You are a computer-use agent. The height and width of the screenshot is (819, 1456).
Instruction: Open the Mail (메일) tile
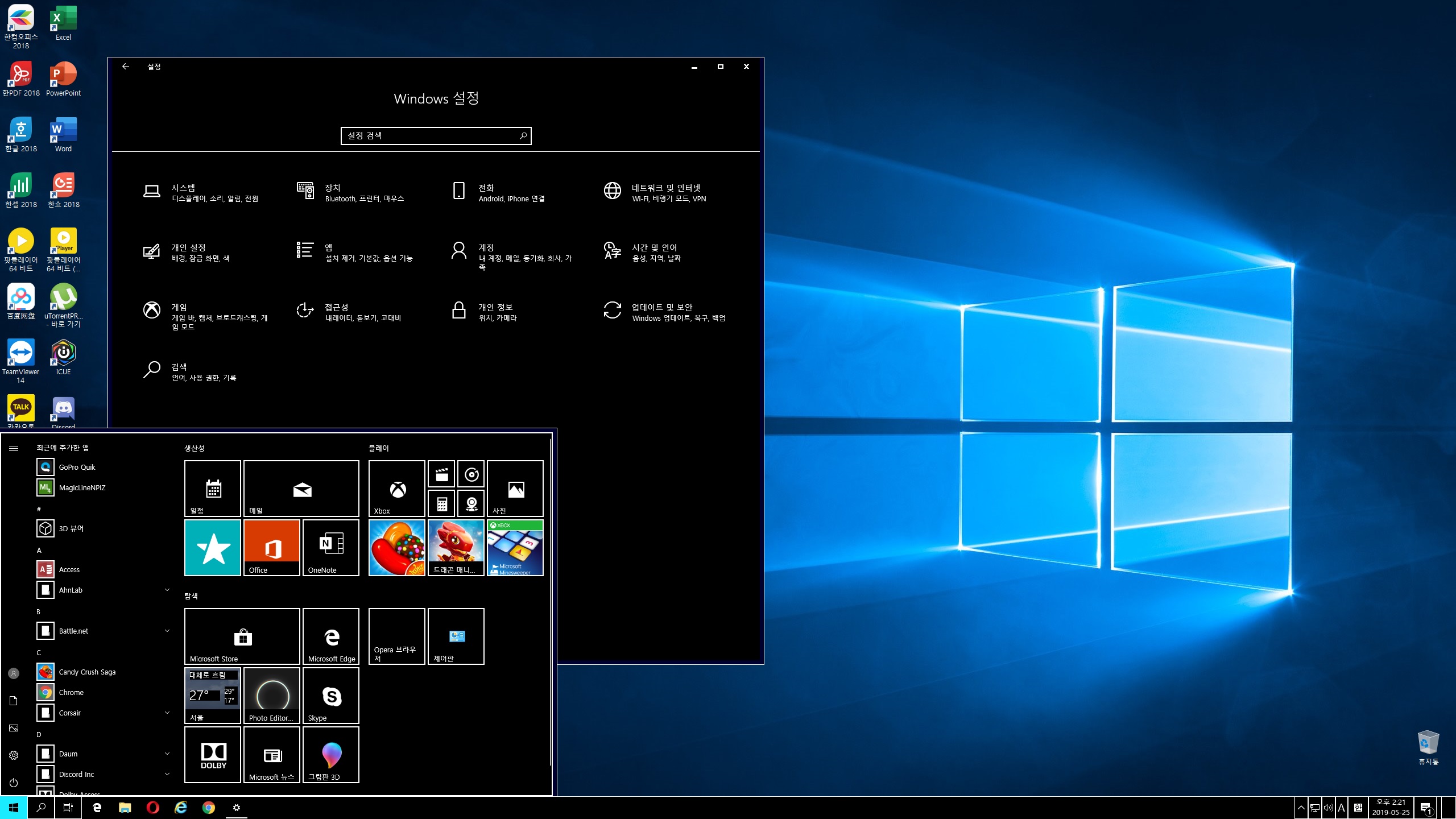[x=301, y=489]
